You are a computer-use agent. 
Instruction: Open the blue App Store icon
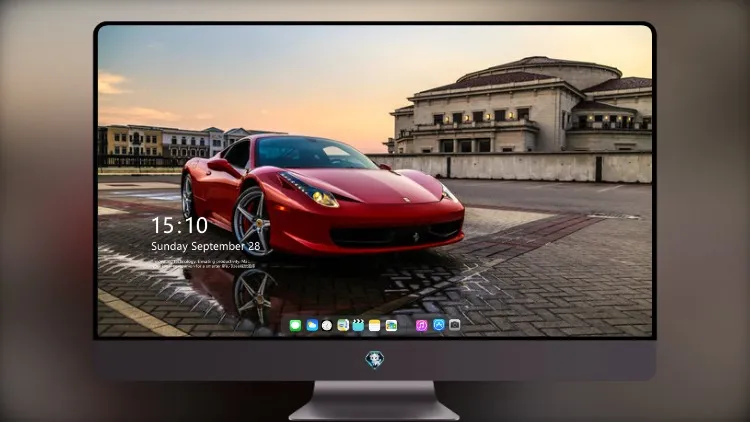click(x=439, y=325)
